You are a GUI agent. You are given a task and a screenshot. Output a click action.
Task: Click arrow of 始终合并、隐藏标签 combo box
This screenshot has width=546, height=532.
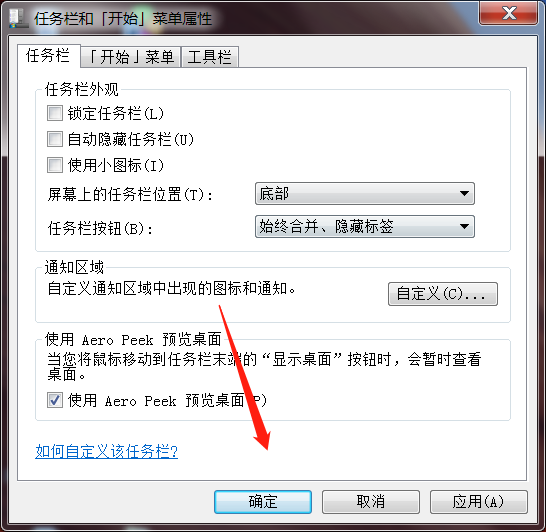[464, 227]
